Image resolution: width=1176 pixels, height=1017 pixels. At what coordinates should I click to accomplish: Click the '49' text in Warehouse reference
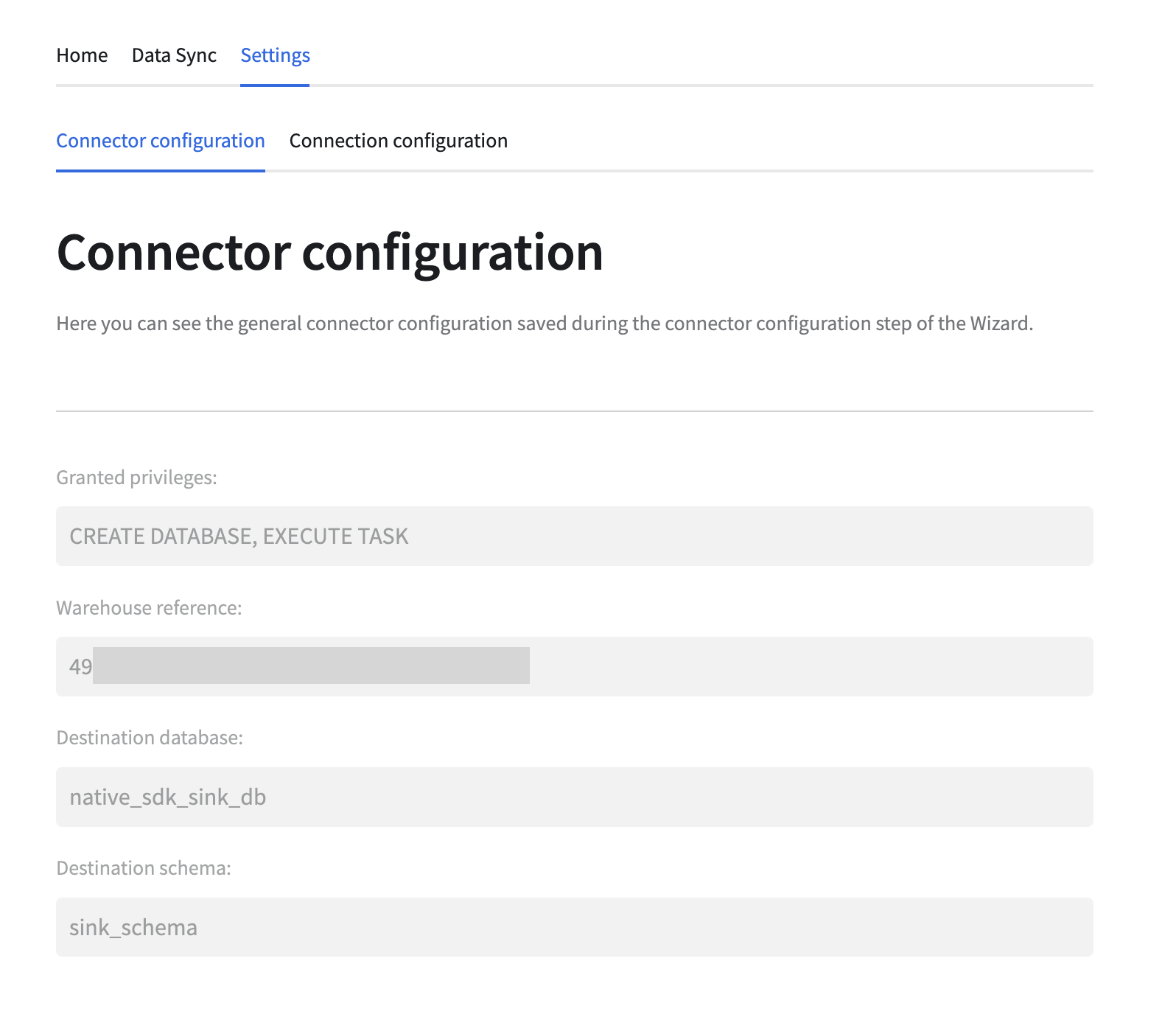coord(80,667)
